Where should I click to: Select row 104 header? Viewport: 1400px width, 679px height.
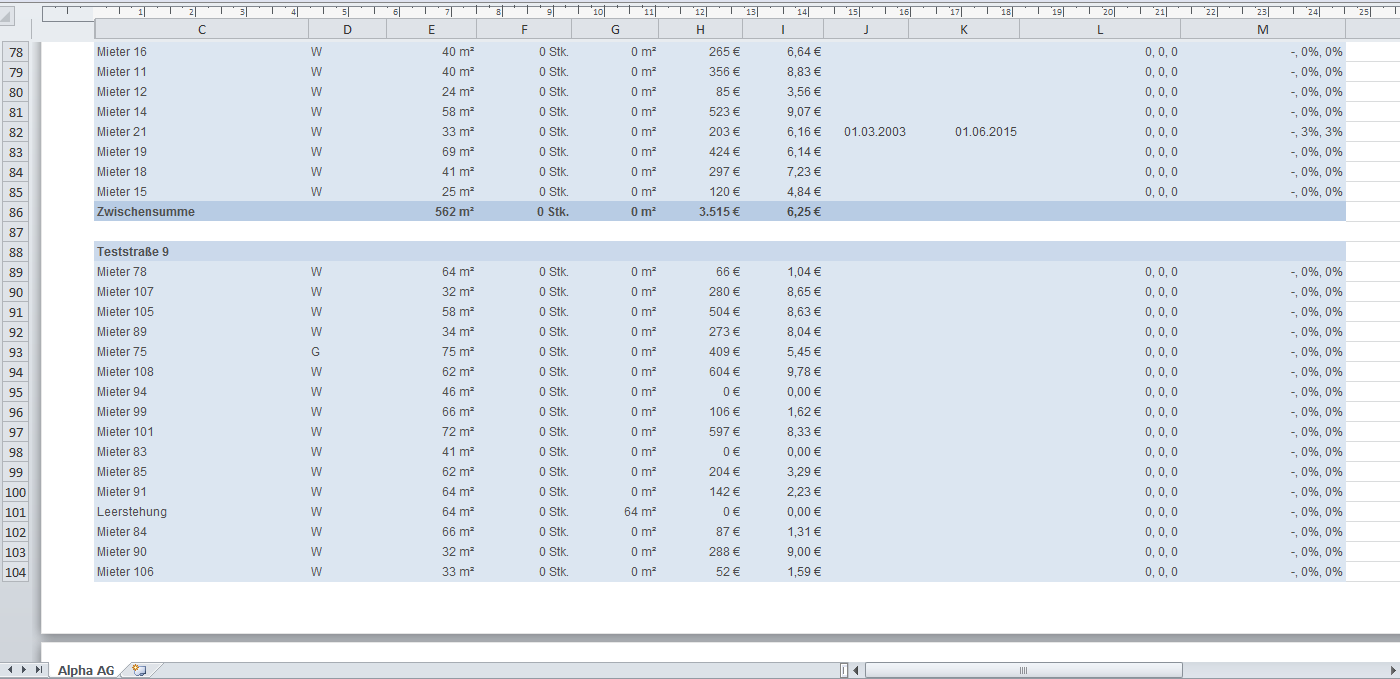[x=15, y=572]
